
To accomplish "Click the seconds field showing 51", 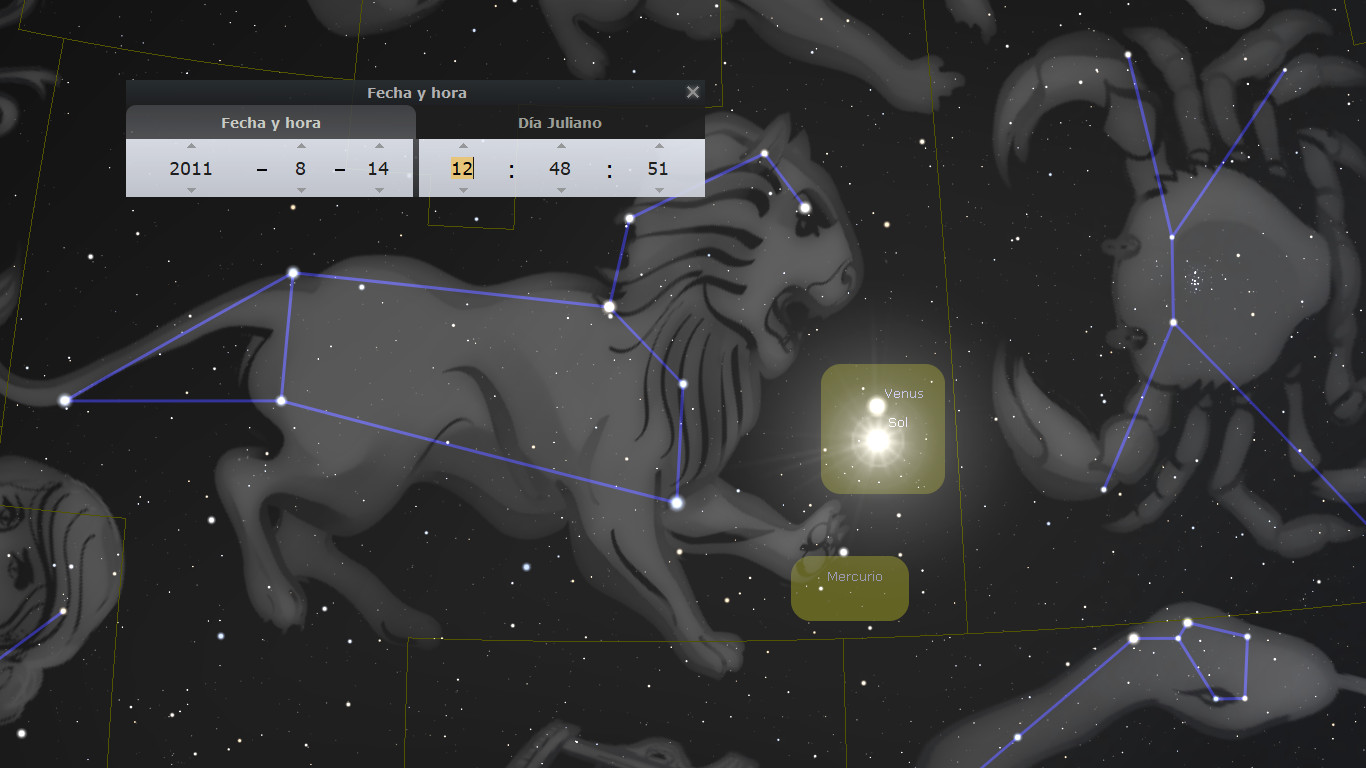I will [x=658, y=168].
